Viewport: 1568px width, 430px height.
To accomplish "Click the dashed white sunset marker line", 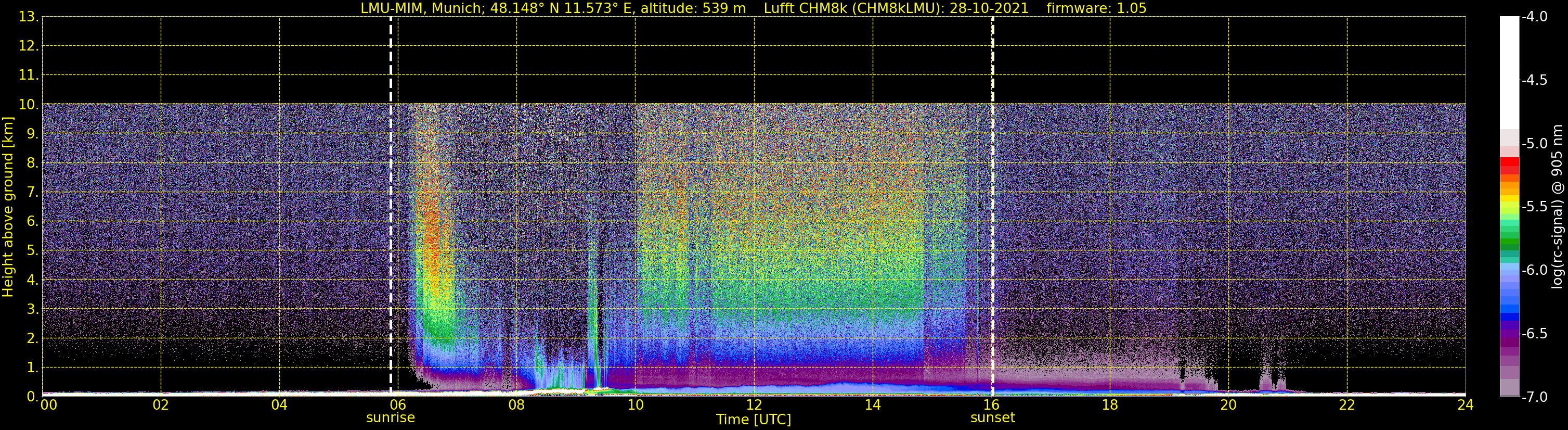I will pyautogui.click(x=992, y=207).
